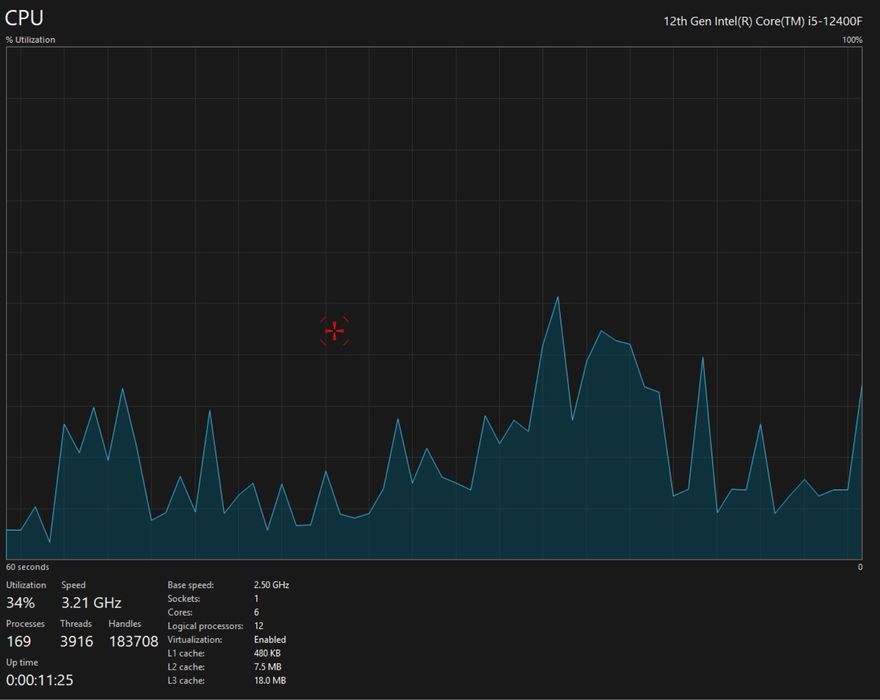Click the 60 seconds axis label
The height and width of the screenshot is (700, 880).
[x=28, y=567]
